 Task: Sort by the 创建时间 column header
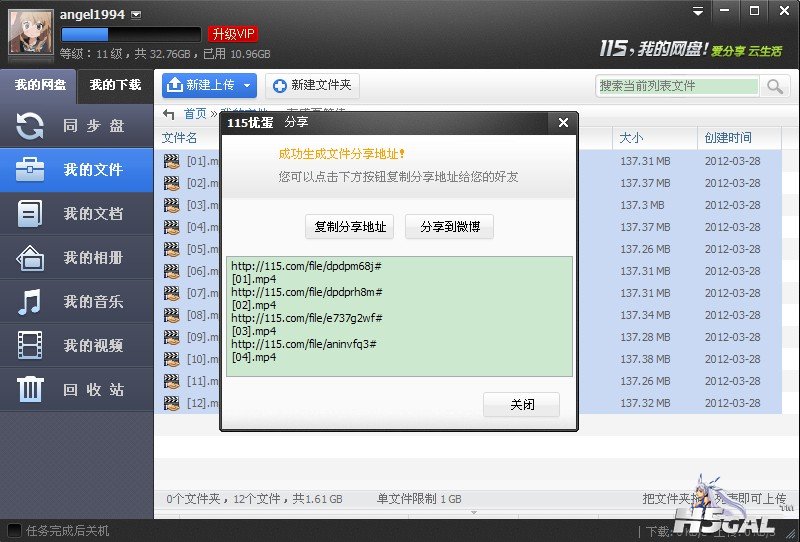pos(728,138)
